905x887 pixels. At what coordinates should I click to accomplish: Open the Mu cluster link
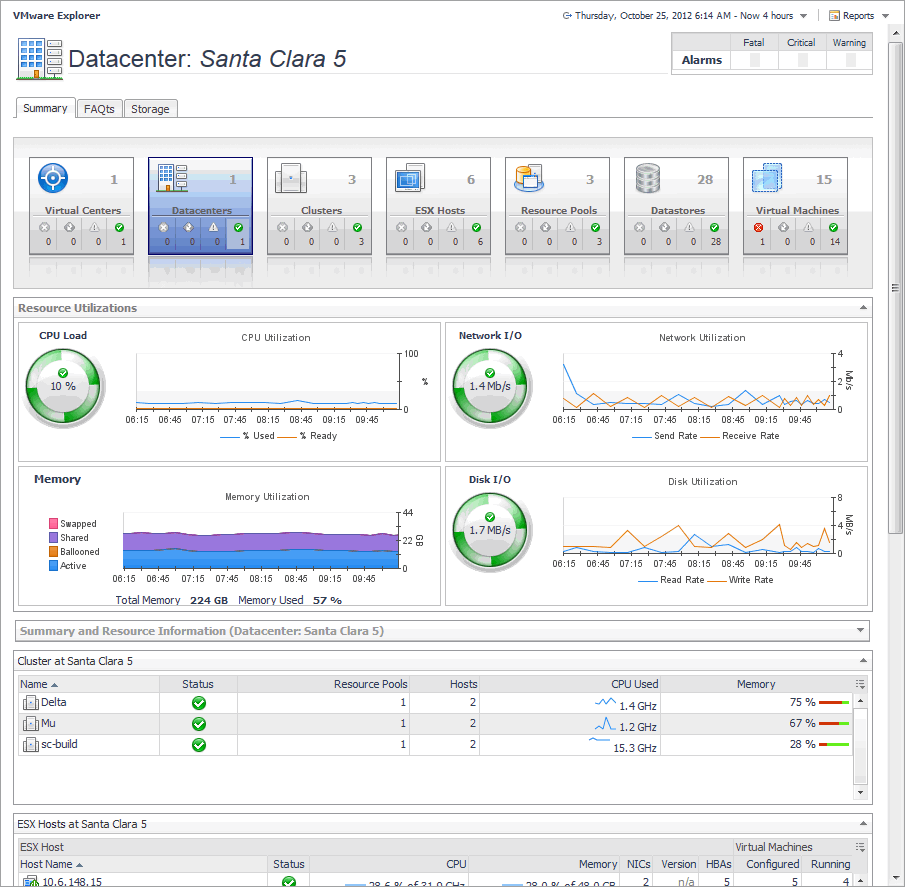tap(48, 723)
